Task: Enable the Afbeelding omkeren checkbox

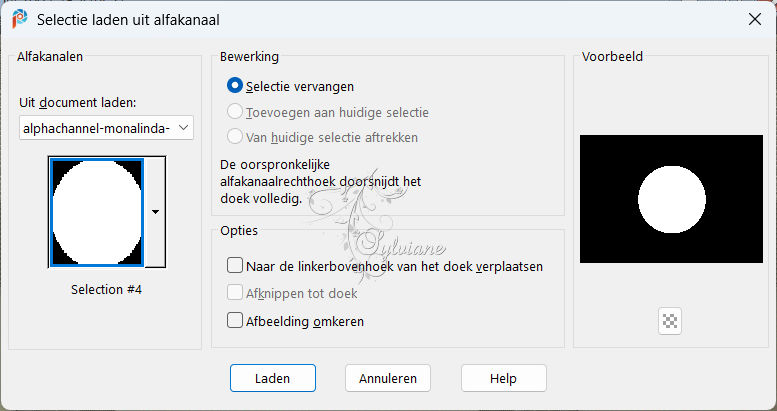Action: coord(234,321)
